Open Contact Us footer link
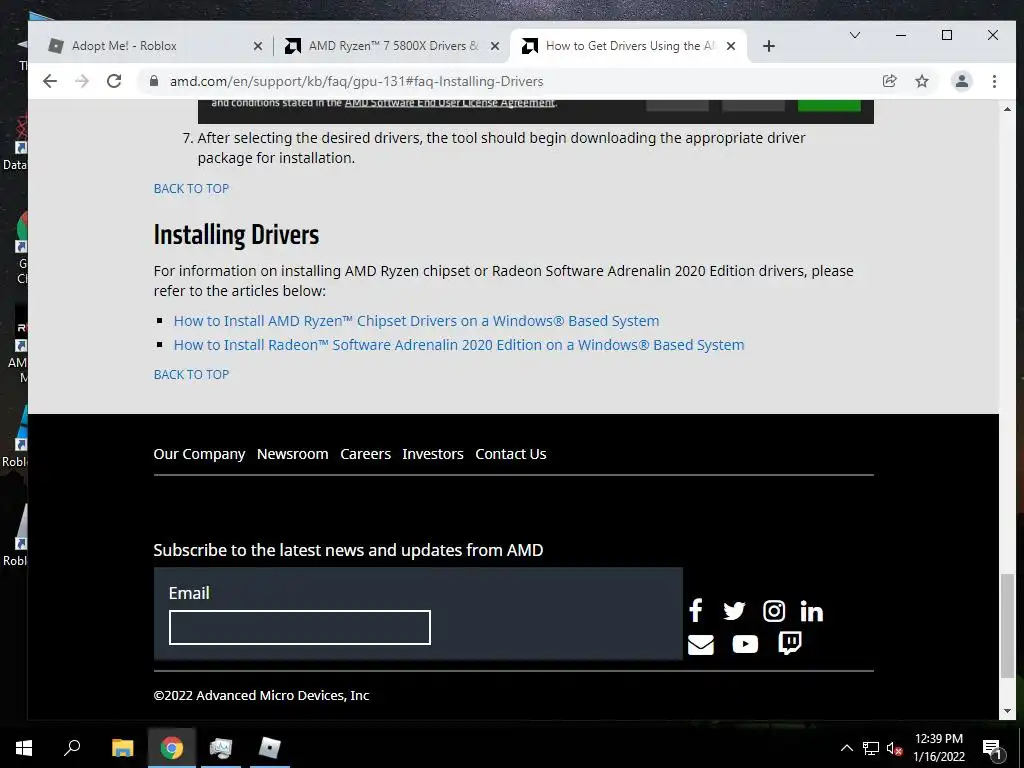Viewport: 1024px width, 768px height. click(511, 454)
